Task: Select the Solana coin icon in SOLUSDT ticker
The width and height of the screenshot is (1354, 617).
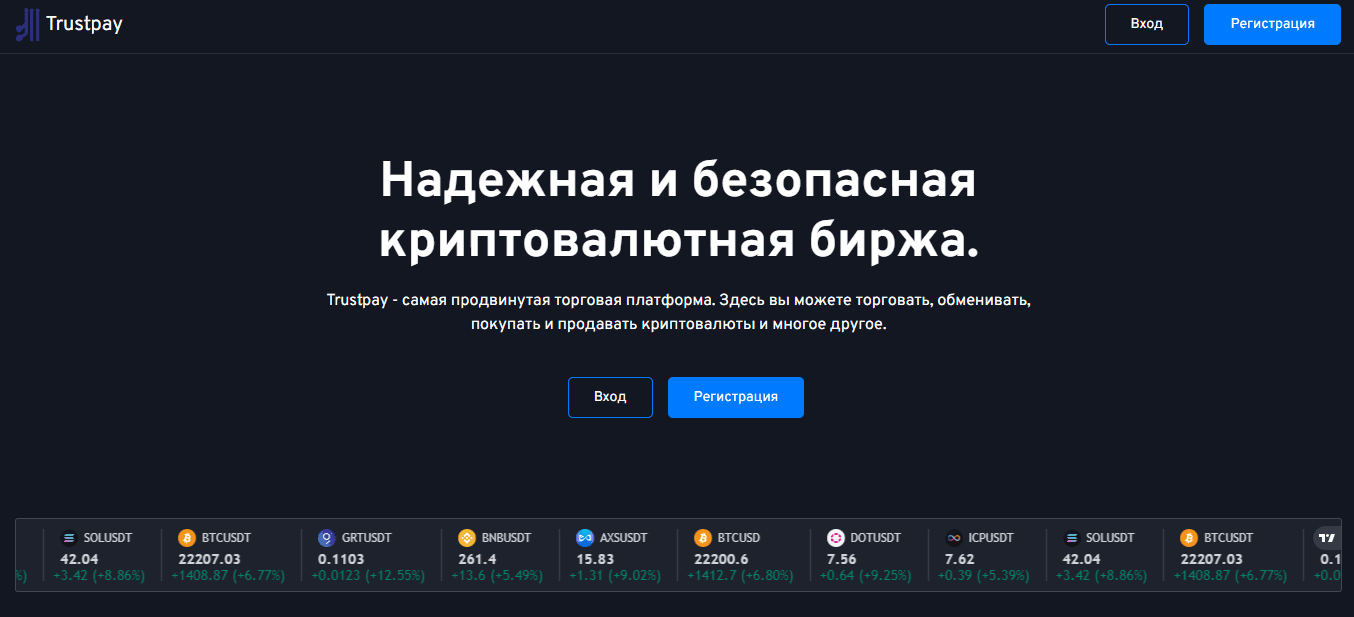Action: pyautogui.click(x=68, y=537)
